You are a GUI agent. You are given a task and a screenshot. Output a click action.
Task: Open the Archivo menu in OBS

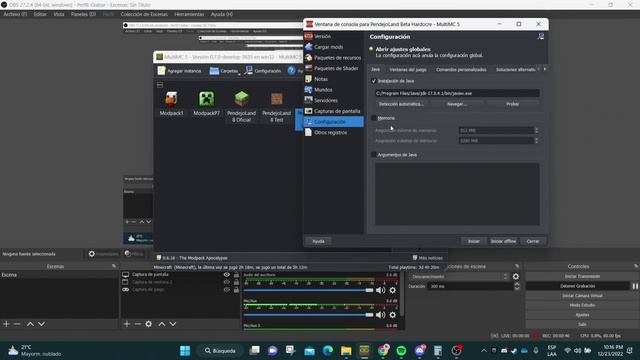[15, 14]
